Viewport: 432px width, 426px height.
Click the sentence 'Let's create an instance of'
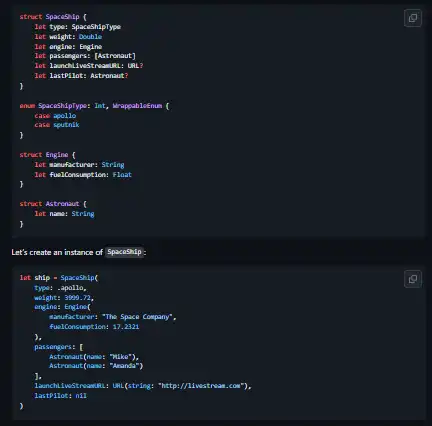click(57, 252)
